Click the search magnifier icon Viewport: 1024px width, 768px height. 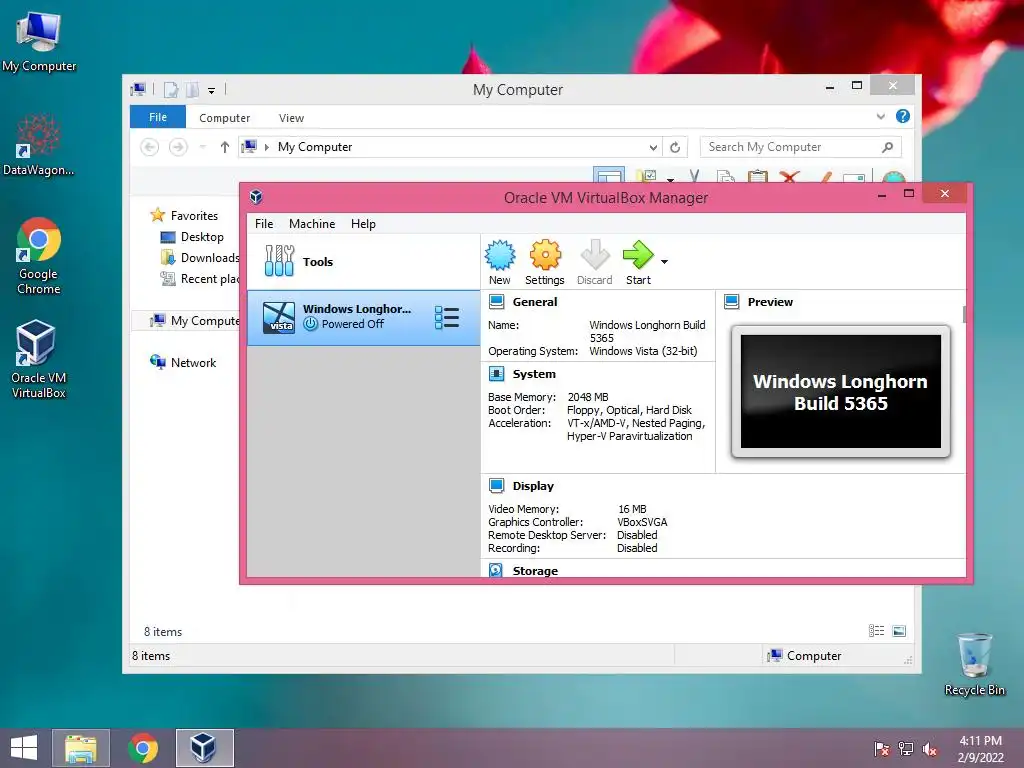point(887,147)
